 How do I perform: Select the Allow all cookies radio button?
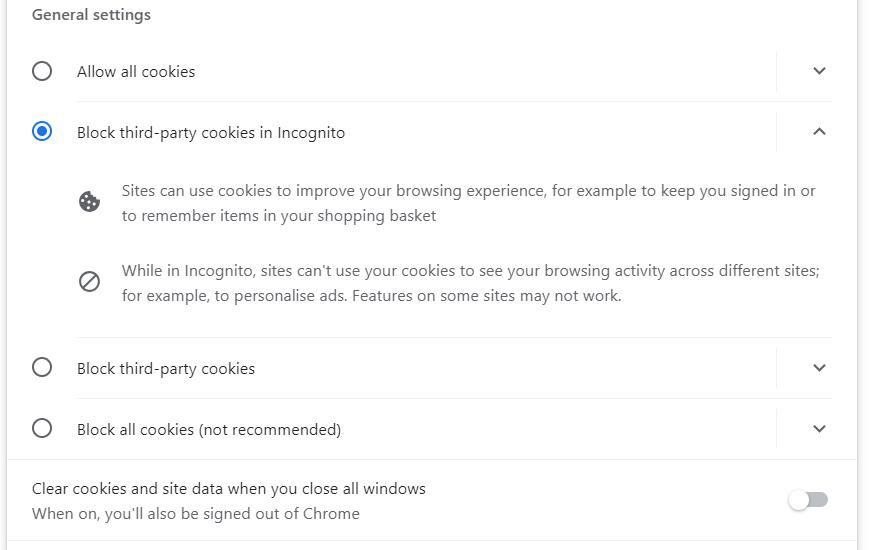42,71
